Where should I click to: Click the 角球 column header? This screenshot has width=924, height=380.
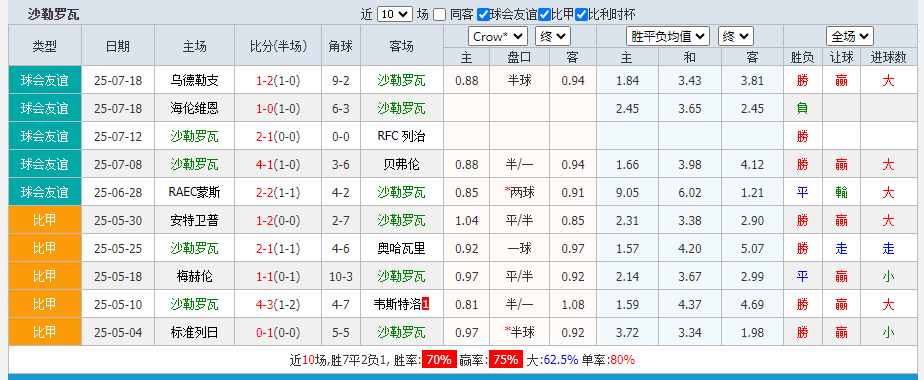341,46
